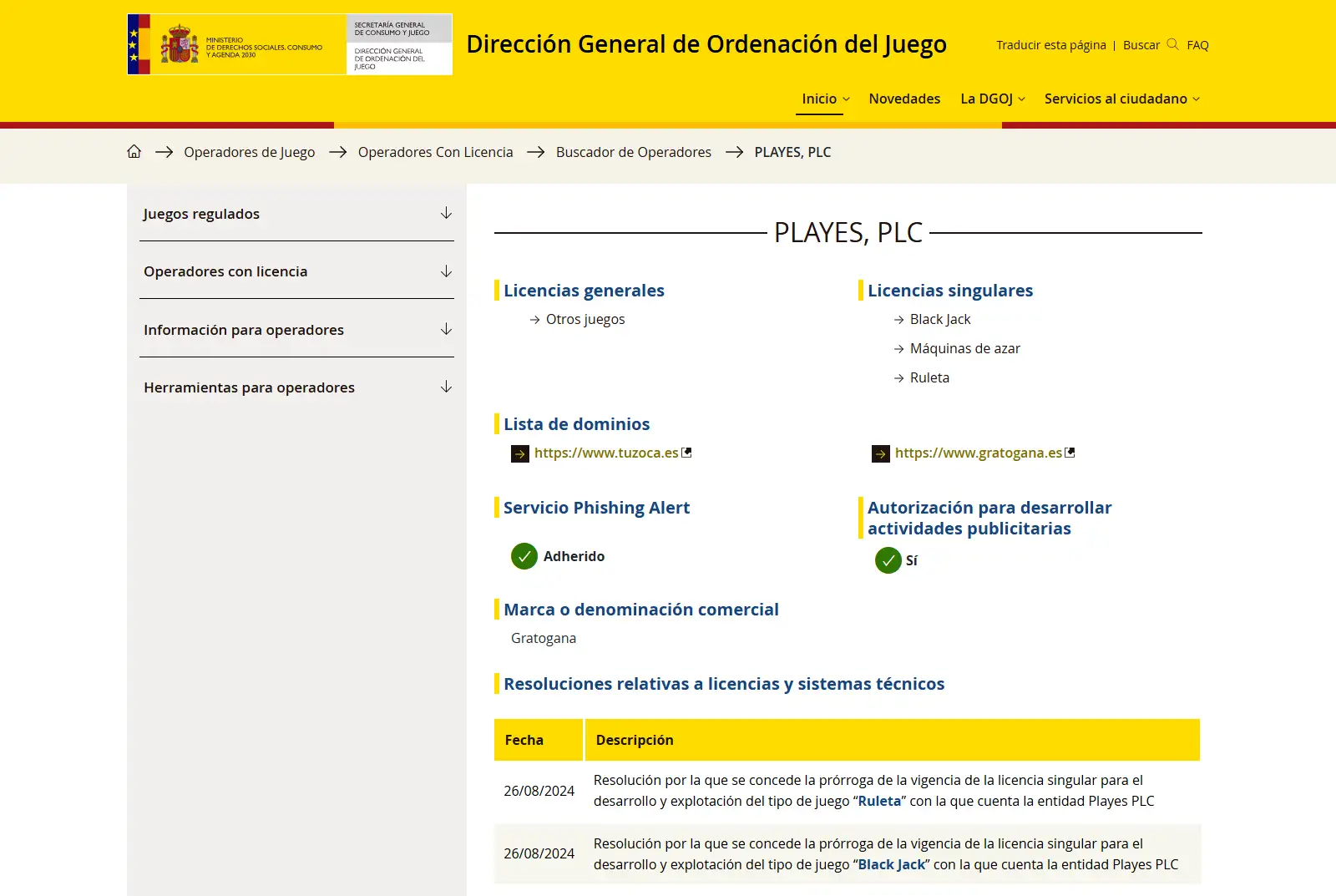Expand Operadores con licencia sidebar section
This screenshot has height=896, width=1336.
pos(296,271)
